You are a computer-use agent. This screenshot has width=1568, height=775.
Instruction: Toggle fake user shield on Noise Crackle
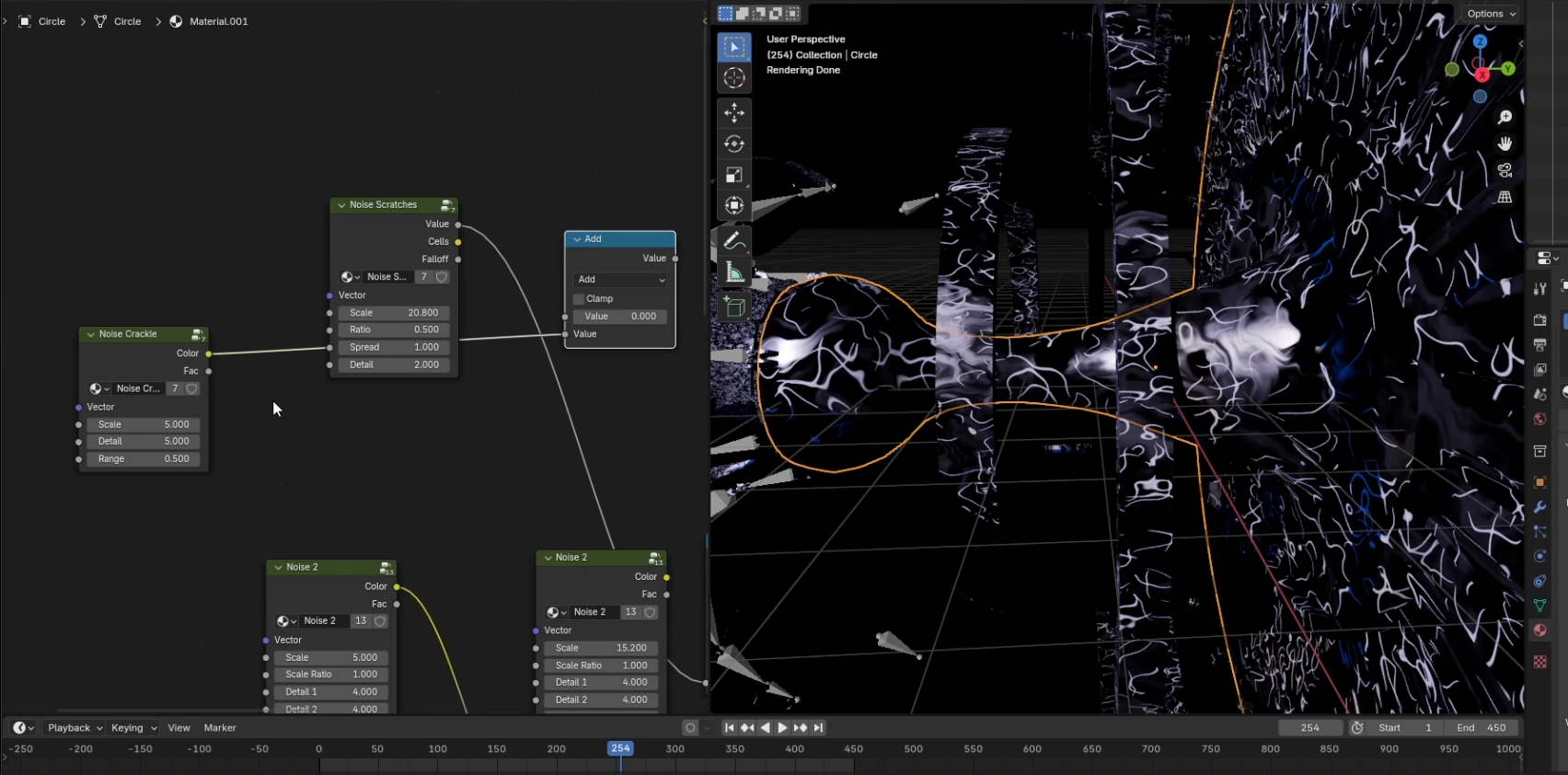pos(192,388)
